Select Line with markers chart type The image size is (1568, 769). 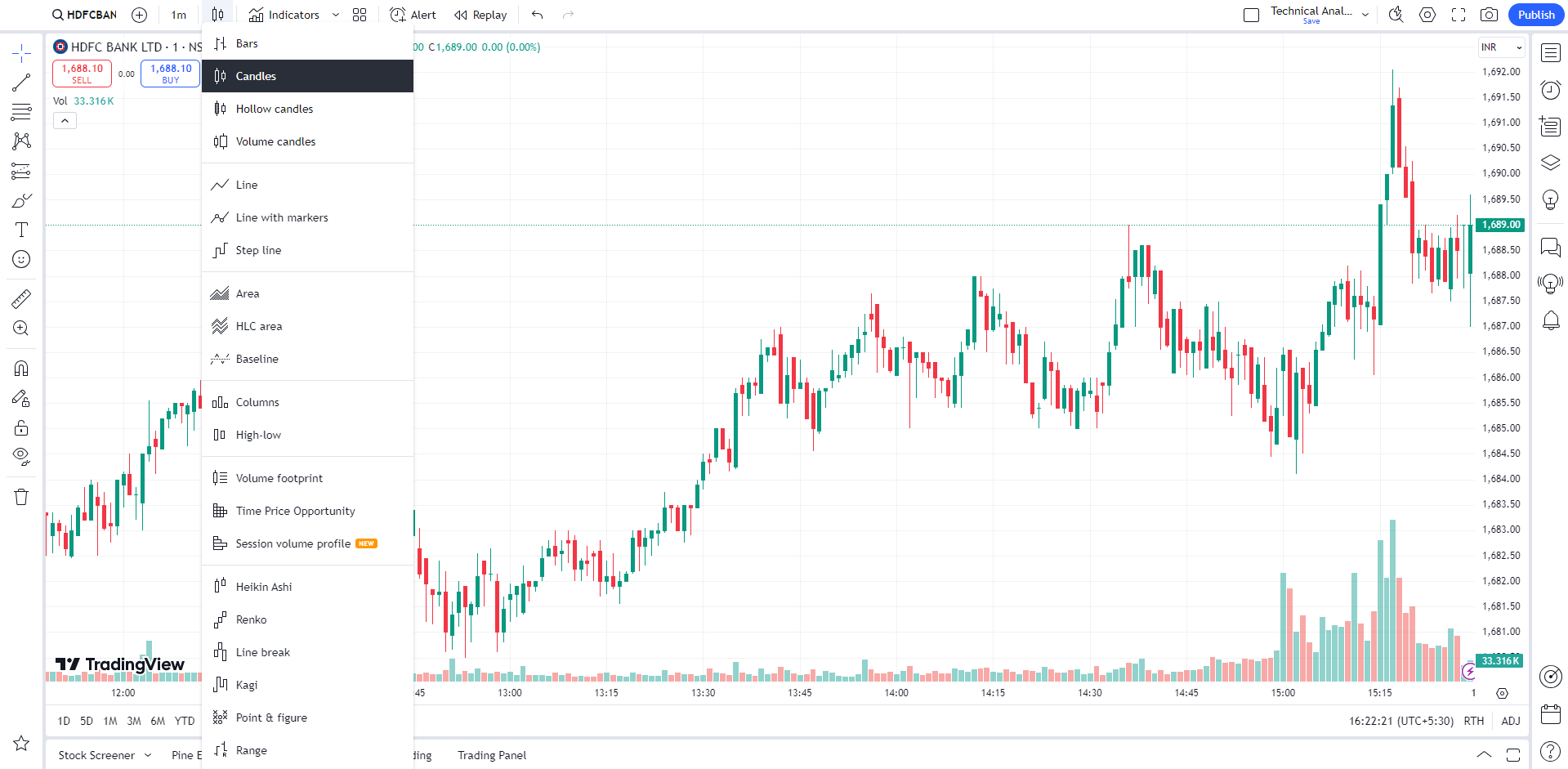(x=307, y=217)
